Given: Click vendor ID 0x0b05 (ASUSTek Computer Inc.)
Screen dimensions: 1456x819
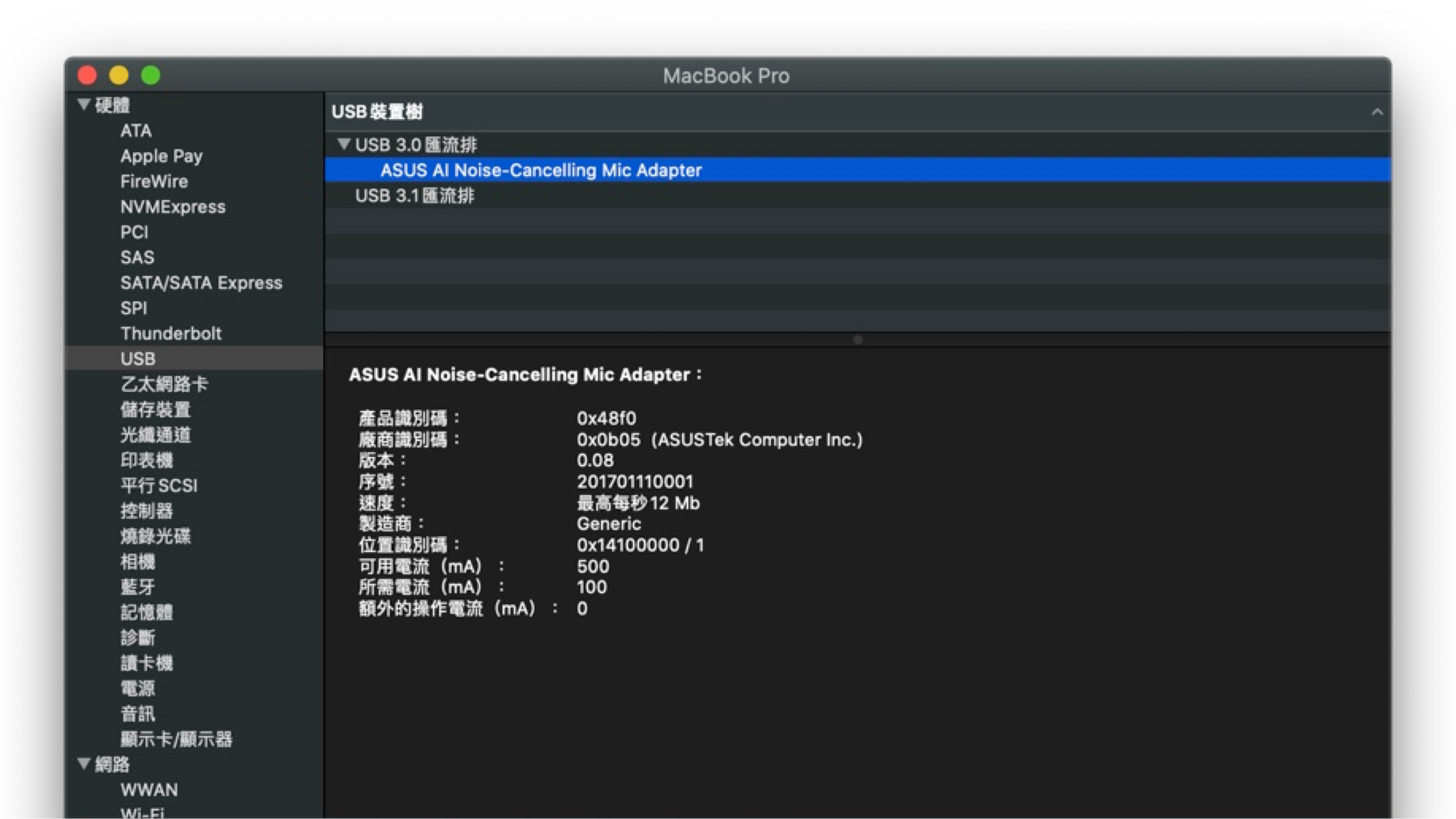Looking at the screenshot, I should [x=720, y=439].
